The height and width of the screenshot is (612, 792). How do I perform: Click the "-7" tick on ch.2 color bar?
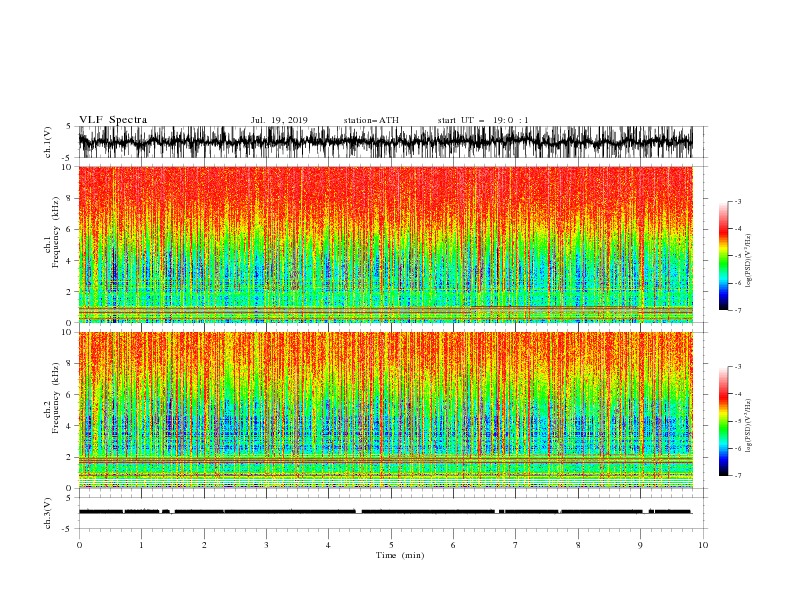pyautogui.click(x=737, y=476)
